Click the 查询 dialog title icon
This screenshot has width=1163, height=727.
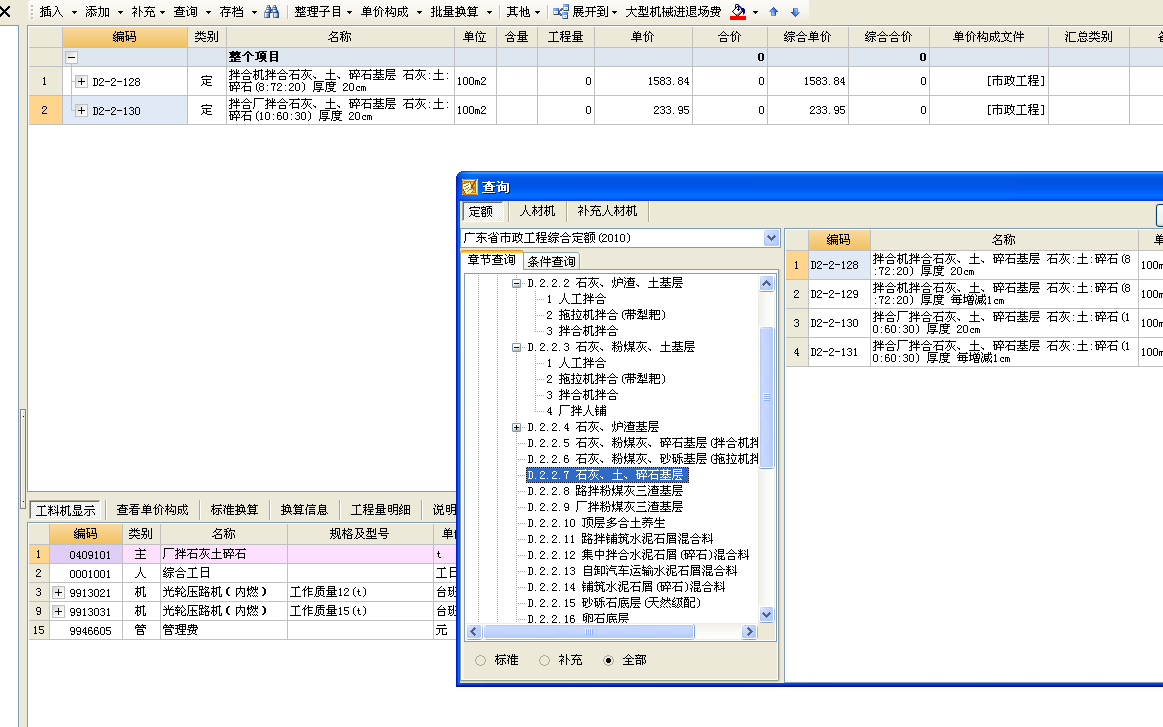pos(470,187)
